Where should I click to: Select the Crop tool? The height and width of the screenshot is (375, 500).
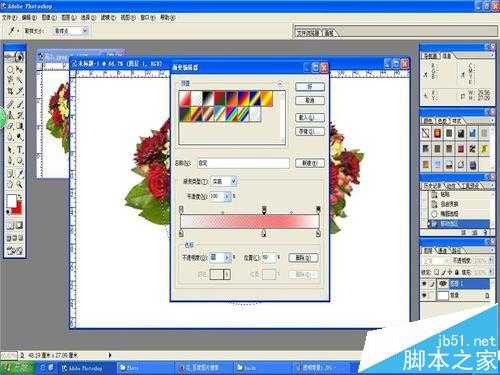click(x=10, y=90)
